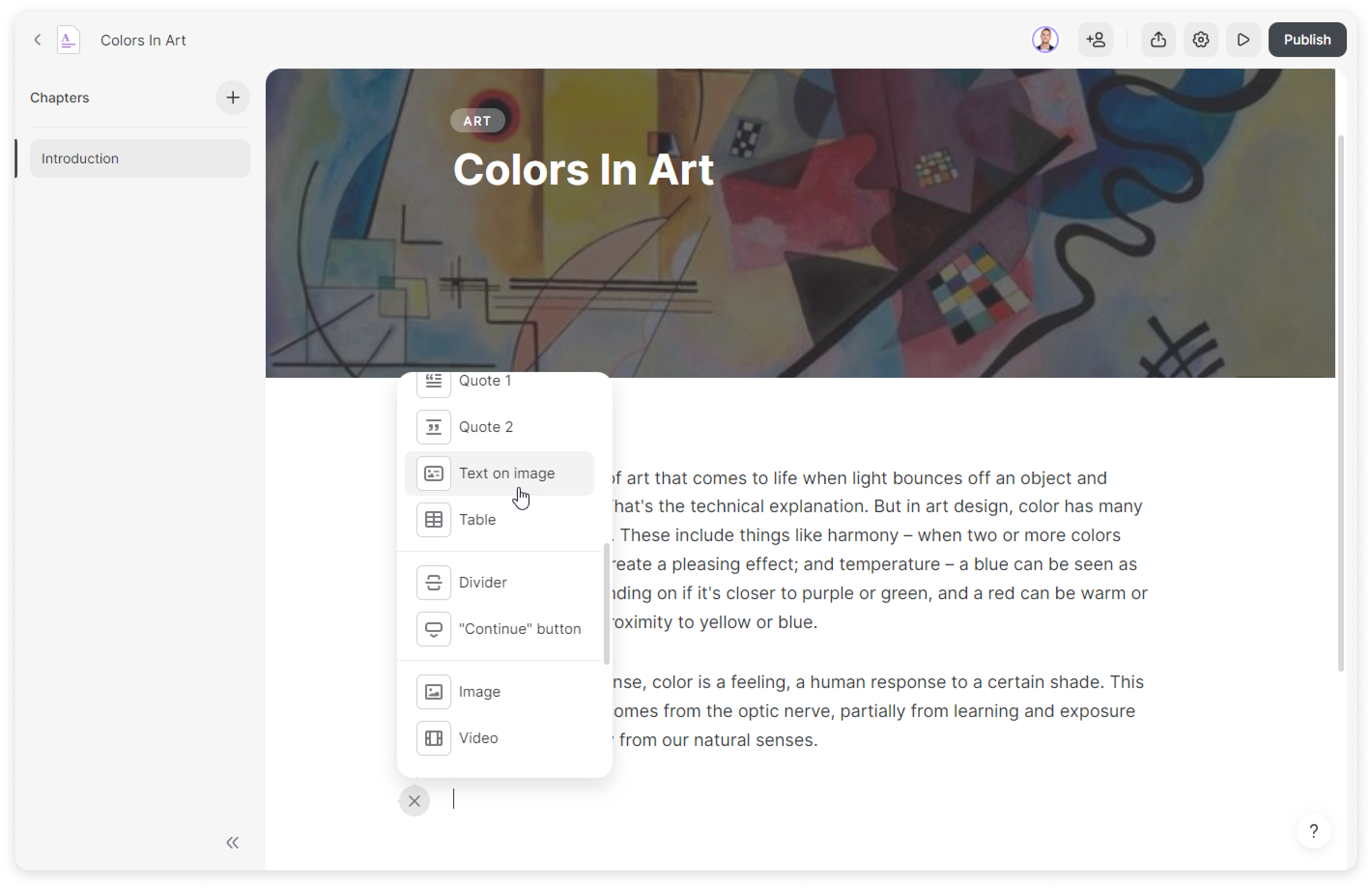The height and width of the screenshot is (889, 1372).
Task: Click the Continue button block icon
Action: pos(433,629)
